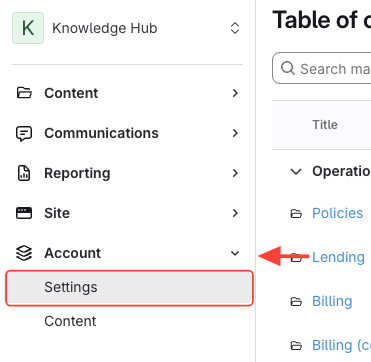Click the Knowledge Hub K logo
371x362 pixels.
[x=28, y=28]
